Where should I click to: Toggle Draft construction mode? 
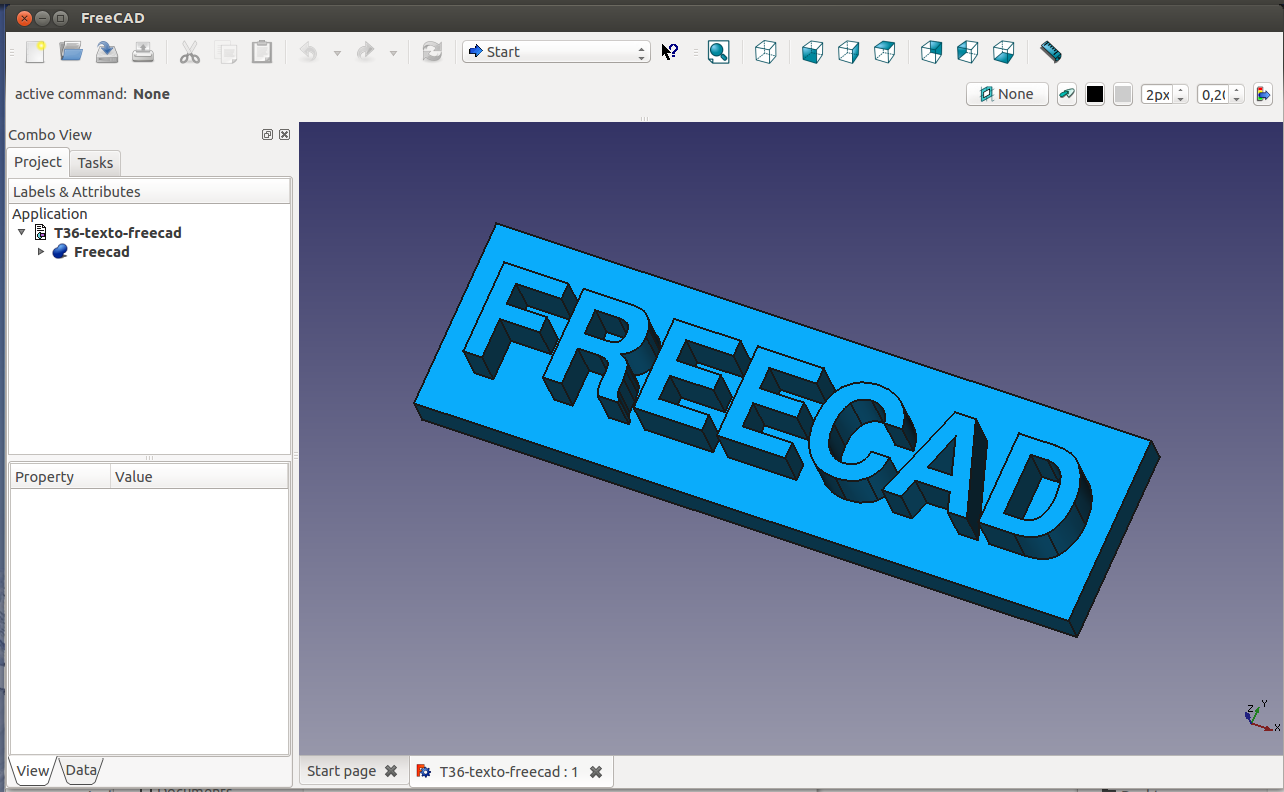click(x=1067, y=94)
